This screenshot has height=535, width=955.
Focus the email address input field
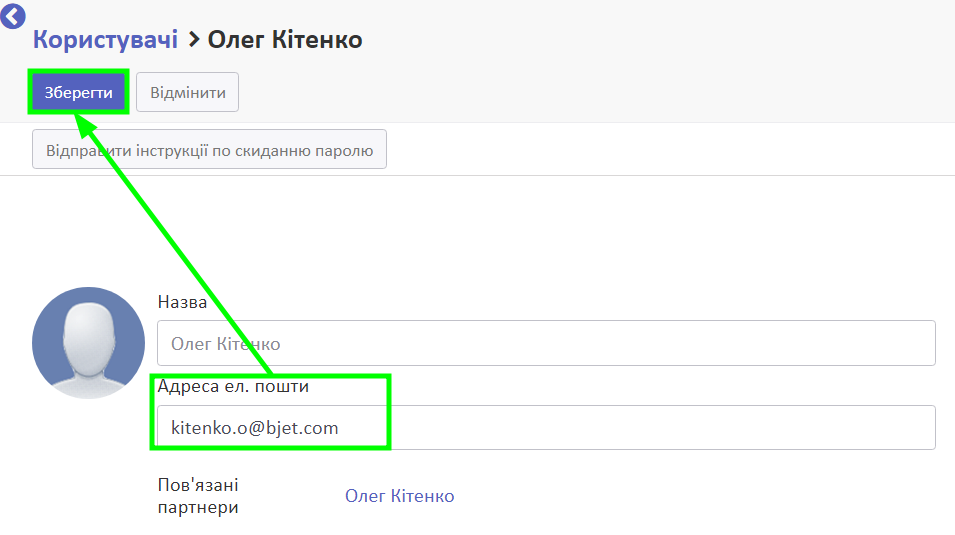[x=546, y=428]
